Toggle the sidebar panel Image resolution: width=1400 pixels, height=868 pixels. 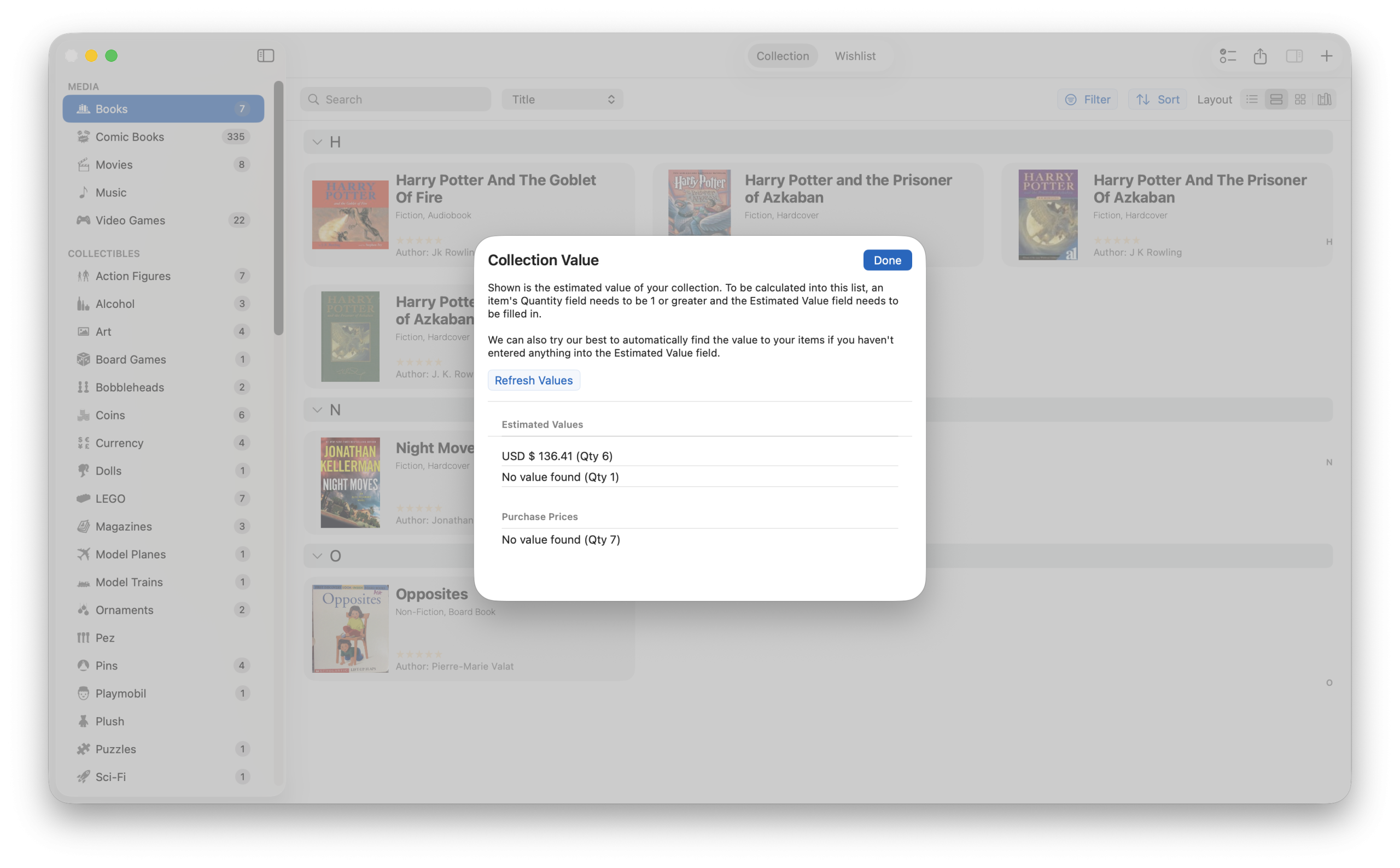(265, 56)
